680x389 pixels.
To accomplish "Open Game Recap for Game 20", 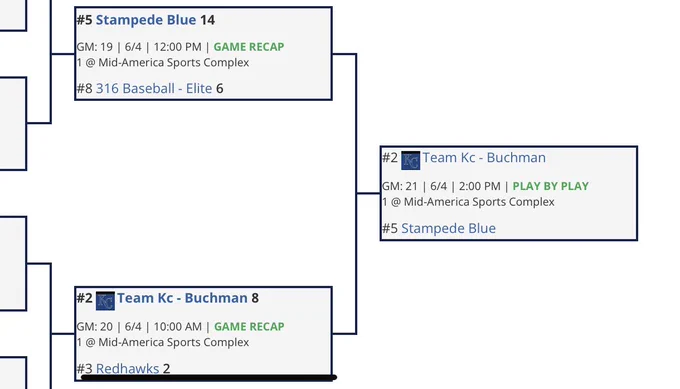I will coord(249,327).
